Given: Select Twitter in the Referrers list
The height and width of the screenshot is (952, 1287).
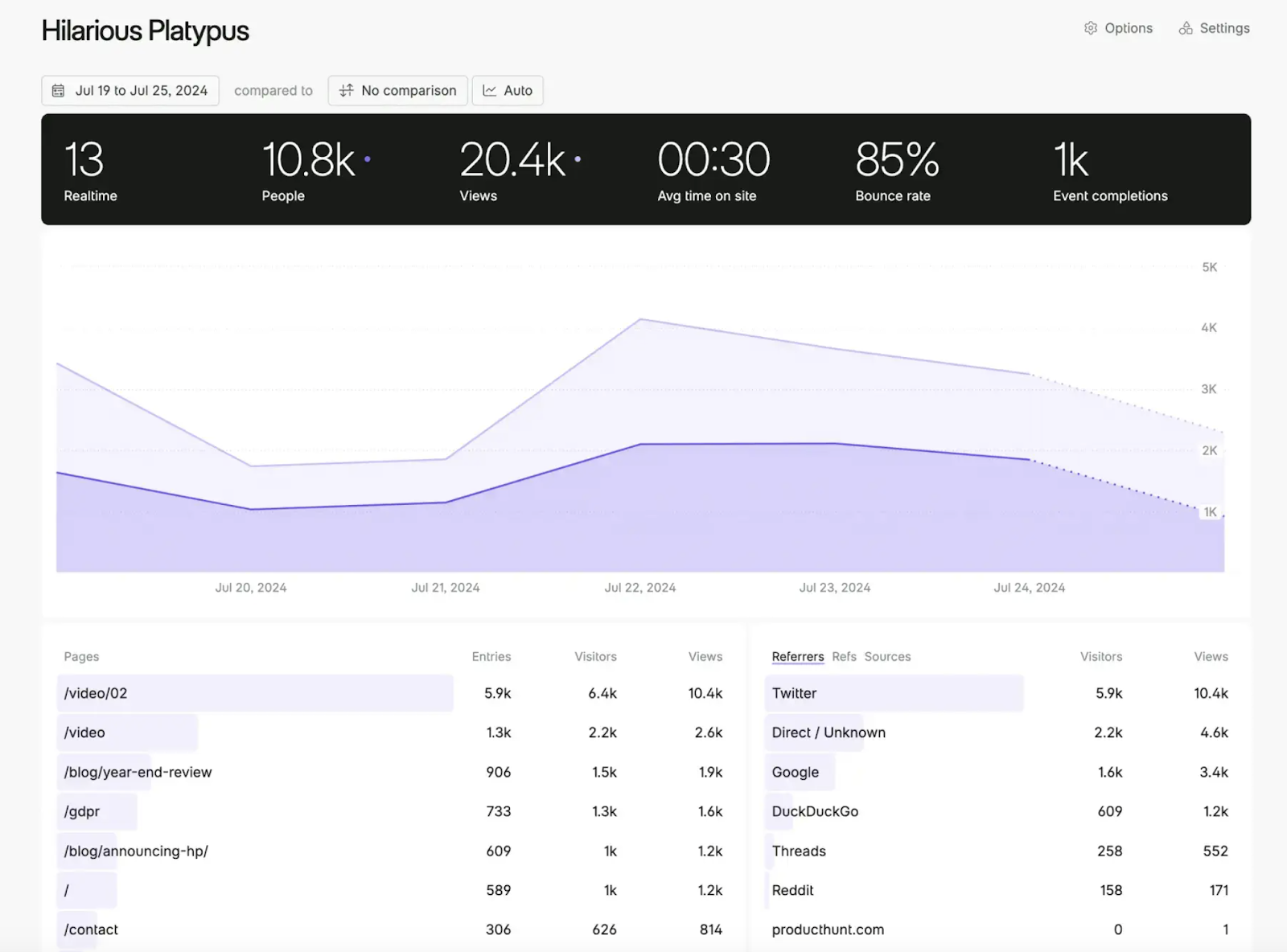Looking at the screenshot, I should (793, 692).
